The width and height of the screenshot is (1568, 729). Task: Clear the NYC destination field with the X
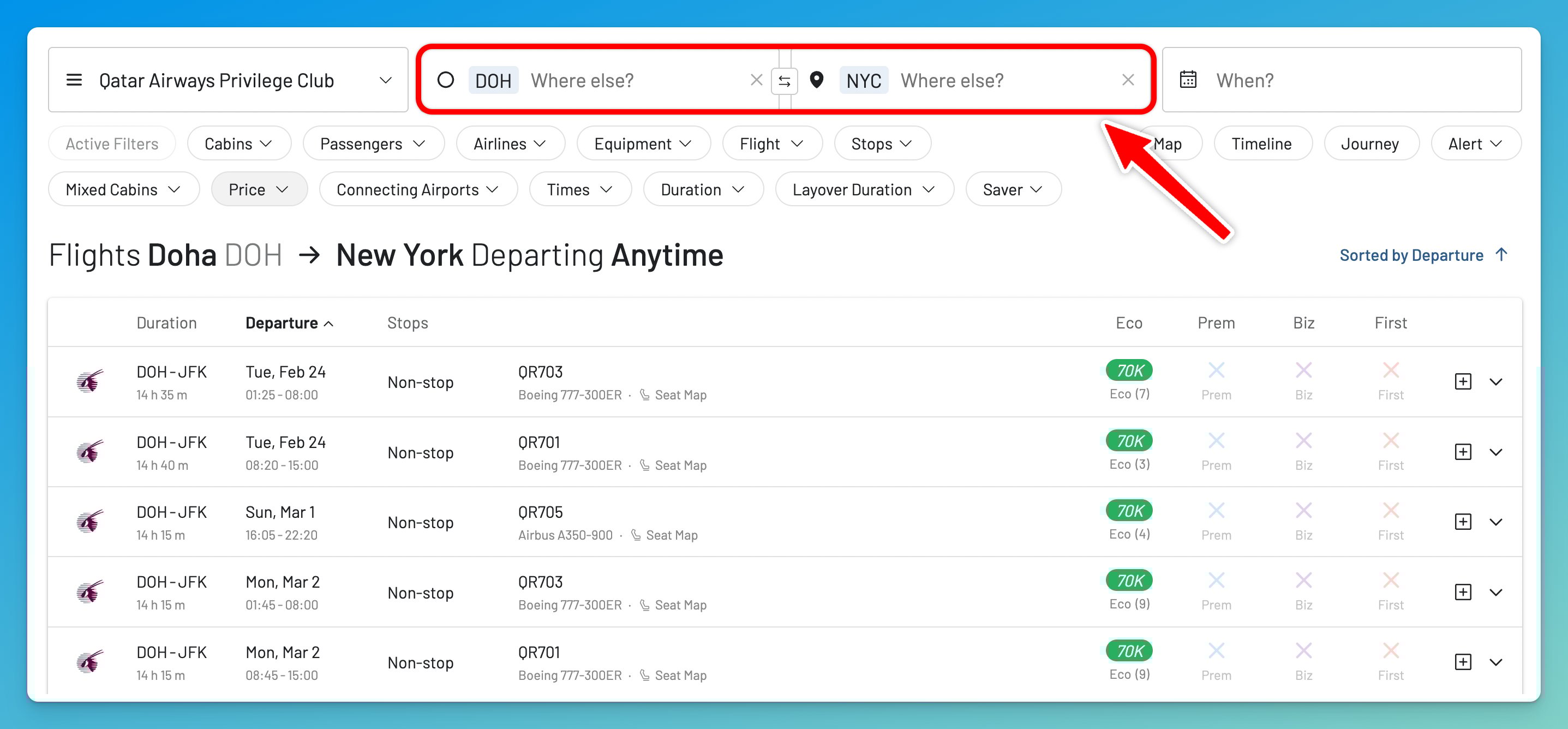coord(1129,80)
